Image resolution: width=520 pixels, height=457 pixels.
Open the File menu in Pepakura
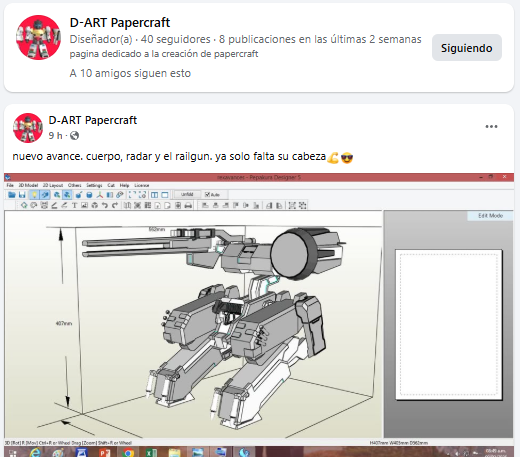[10, 185]
